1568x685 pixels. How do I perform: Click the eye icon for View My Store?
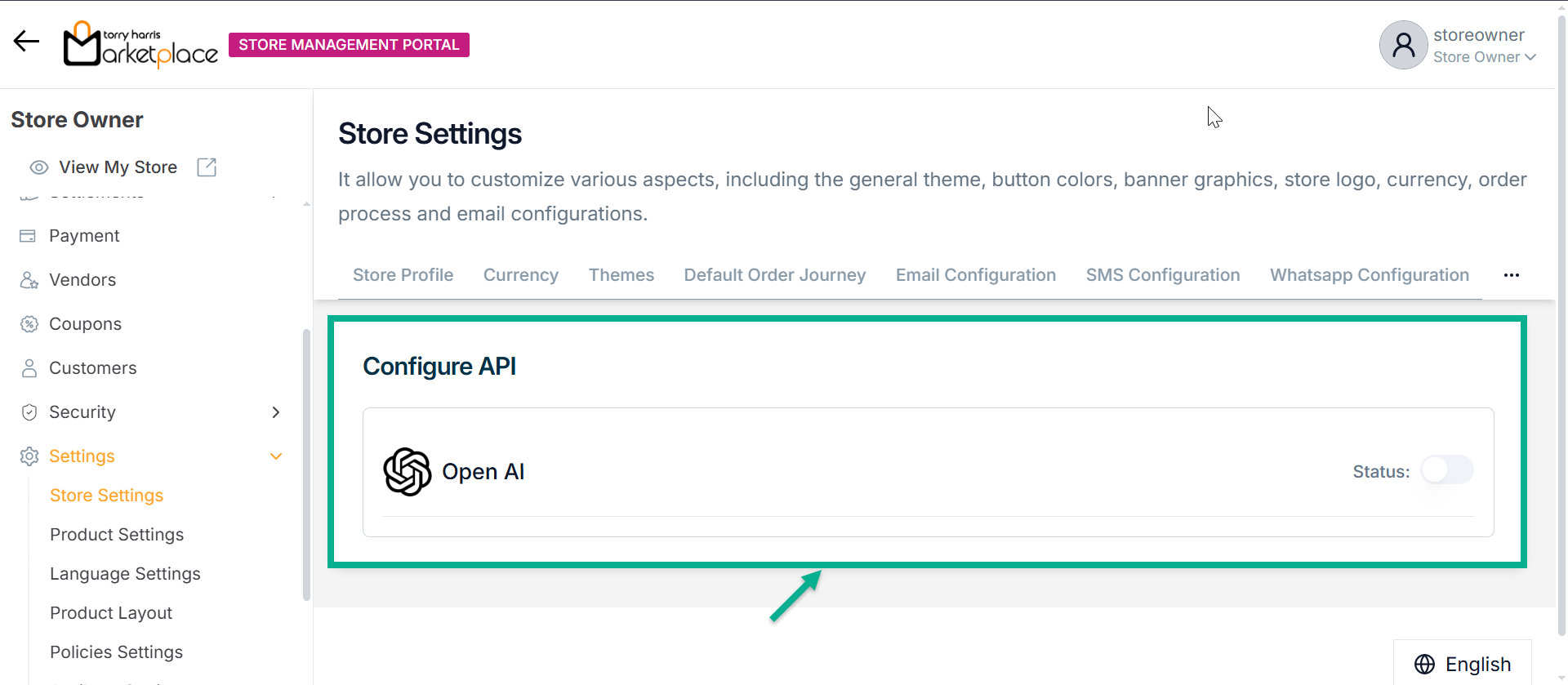(x=38, y=167)
